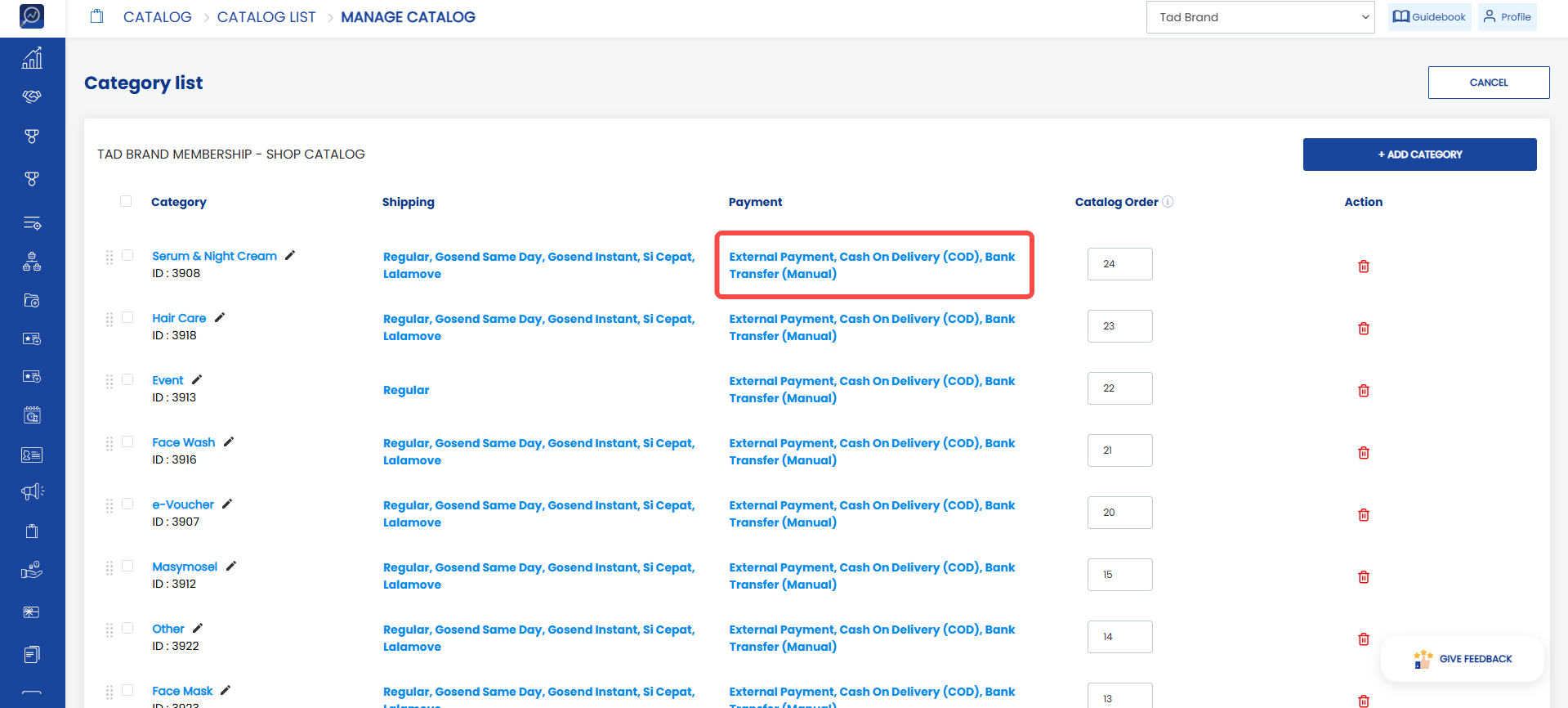Delete the Masymosel category

click(1364, 577)
